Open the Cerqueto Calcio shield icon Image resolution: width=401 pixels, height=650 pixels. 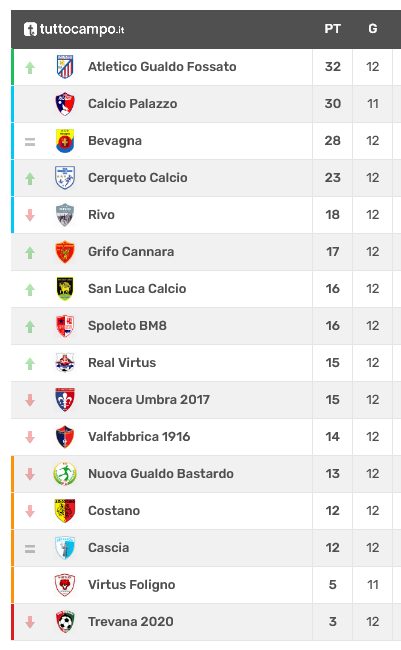(x=65, y=178)
